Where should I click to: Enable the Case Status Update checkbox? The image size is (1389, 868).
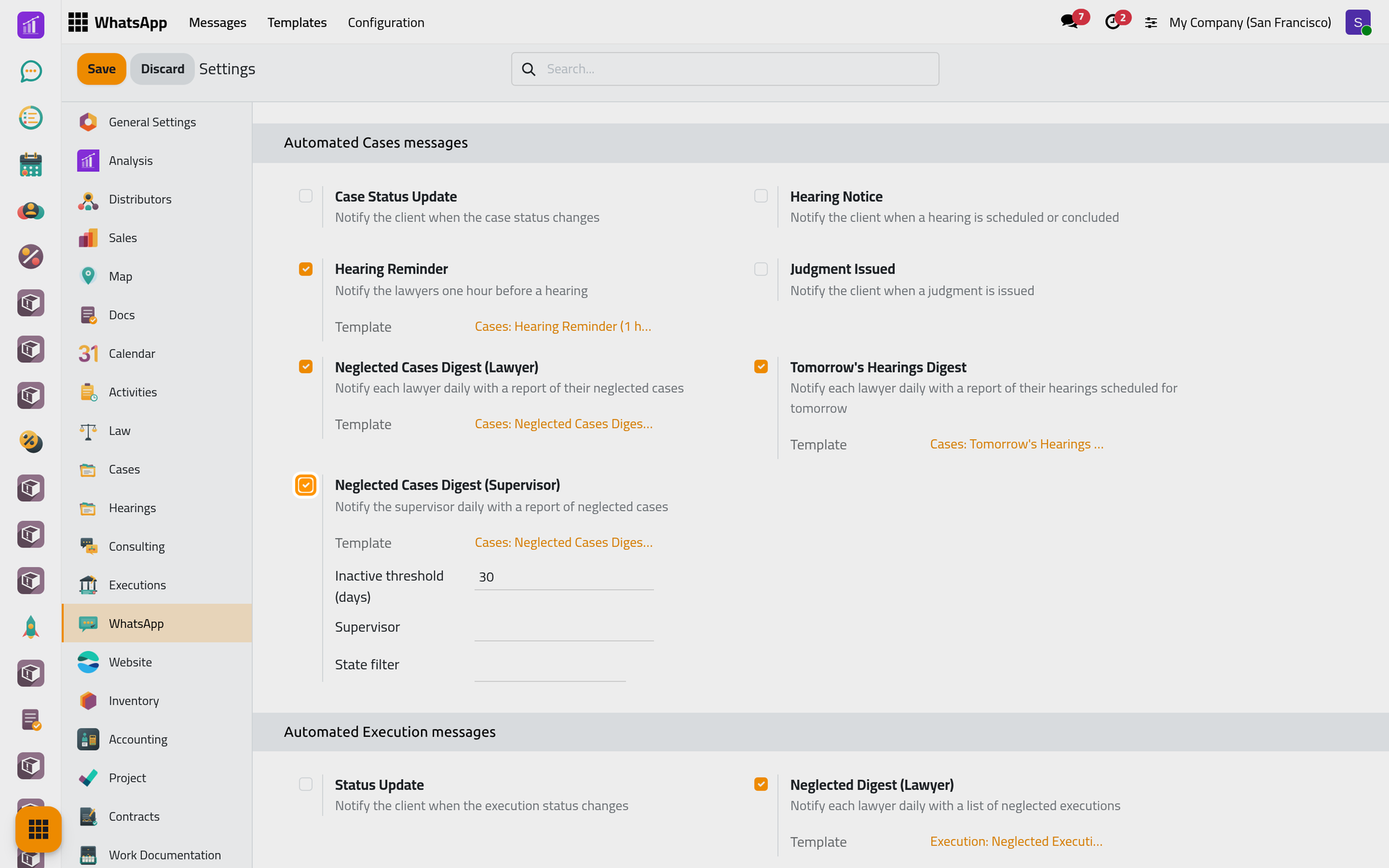[x=306, y=196]
